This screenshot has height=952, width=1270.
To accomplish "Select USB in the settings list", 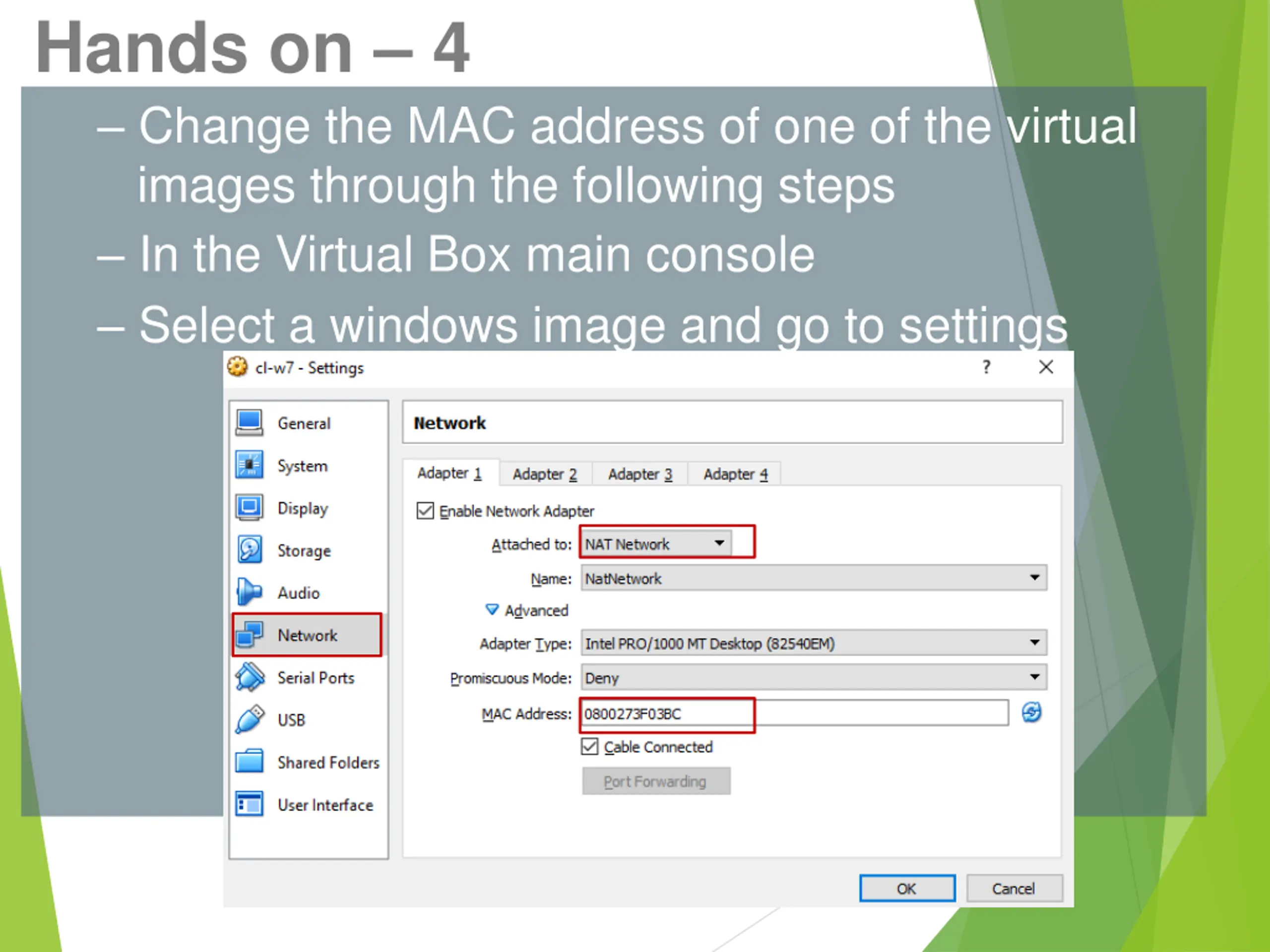I will [x=308, y=719].
